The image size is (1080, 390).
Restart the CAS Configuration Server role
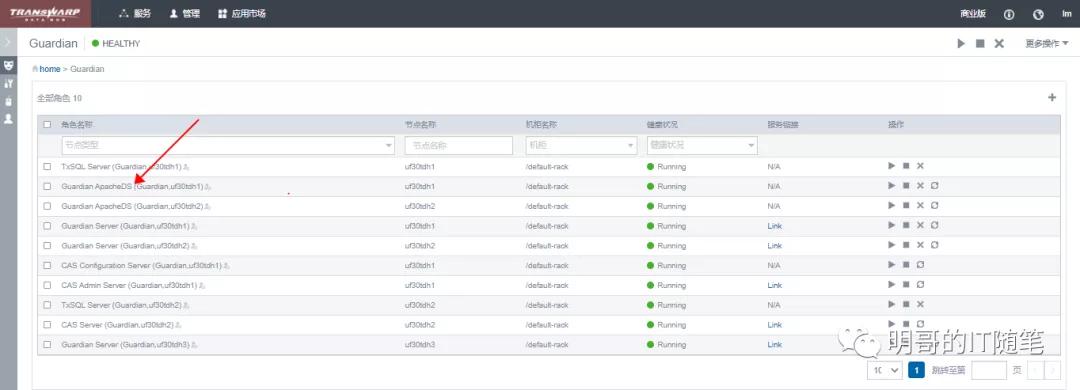click(x=920, y=265)
